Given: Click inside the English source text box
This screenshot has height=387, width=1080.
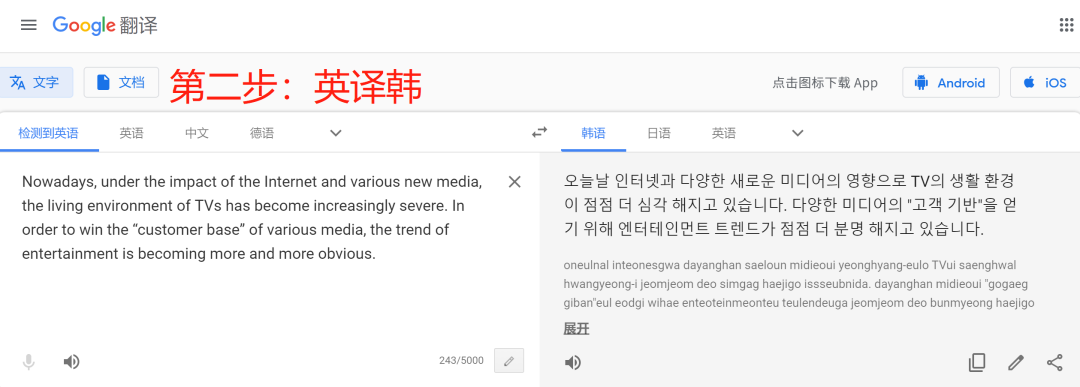Looking at the screenshot, I should pyautogui.click(x=252, y=218).
